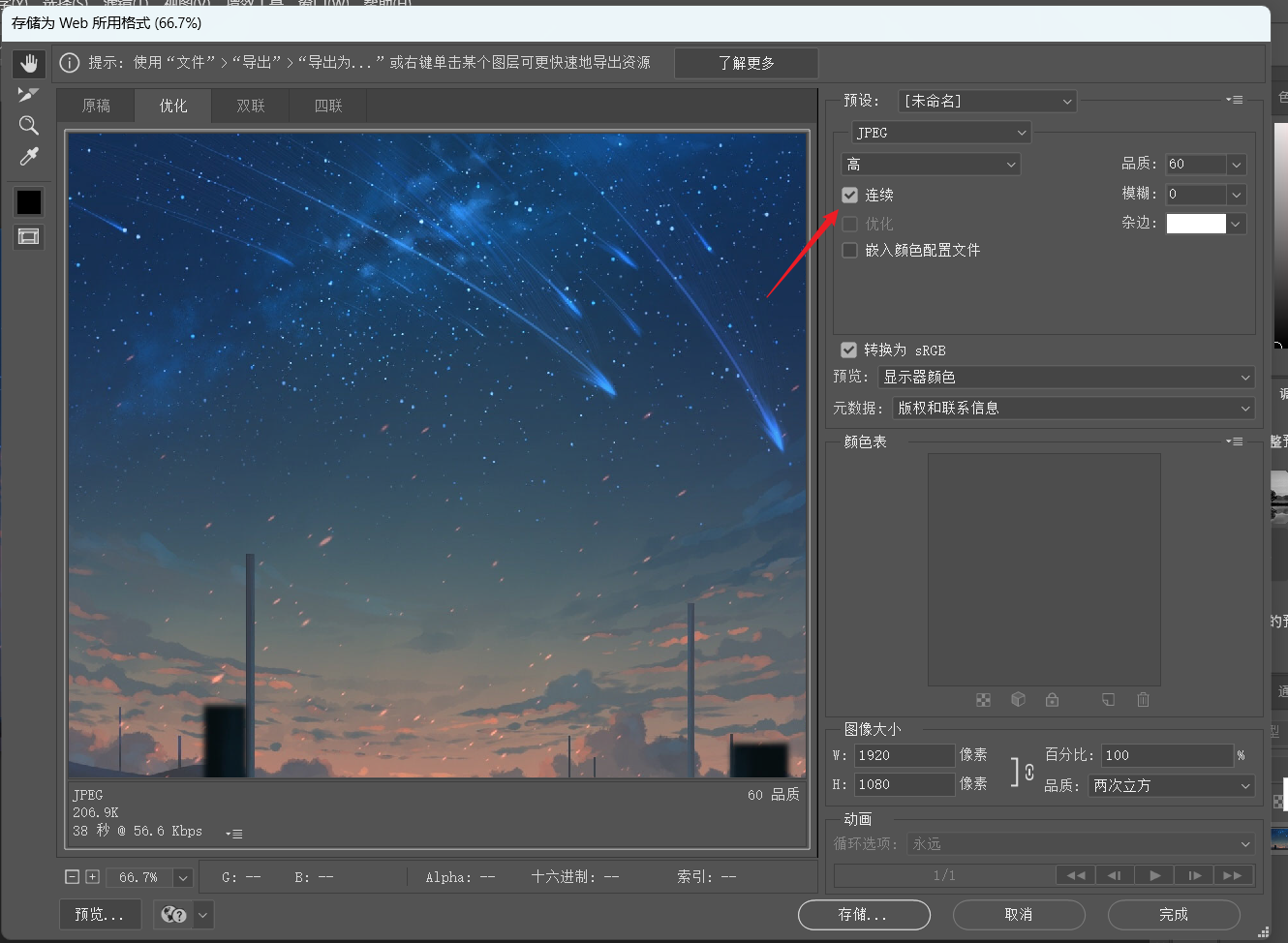The image size is (1288, 943).
Task: Open the JPEG file format dropdown
Action: (x=940, y=133)
